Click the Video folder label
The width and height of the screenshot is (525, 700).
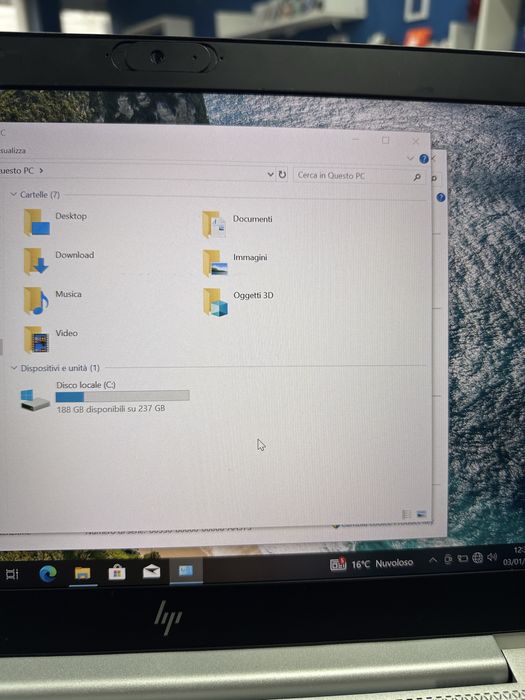coord(67,333)
